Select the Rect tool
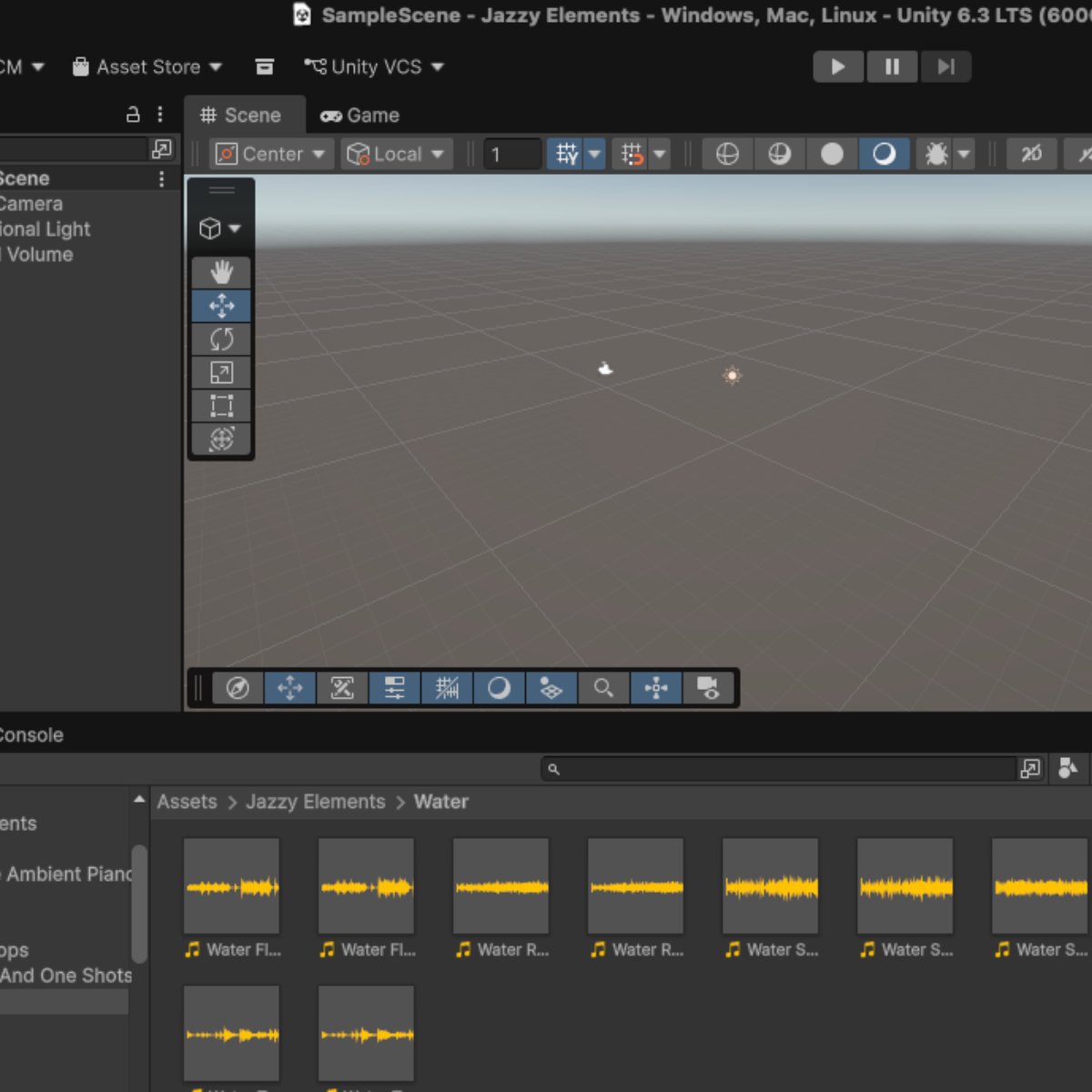This screenshot has height=1092, width=1092. coord(221,406)
